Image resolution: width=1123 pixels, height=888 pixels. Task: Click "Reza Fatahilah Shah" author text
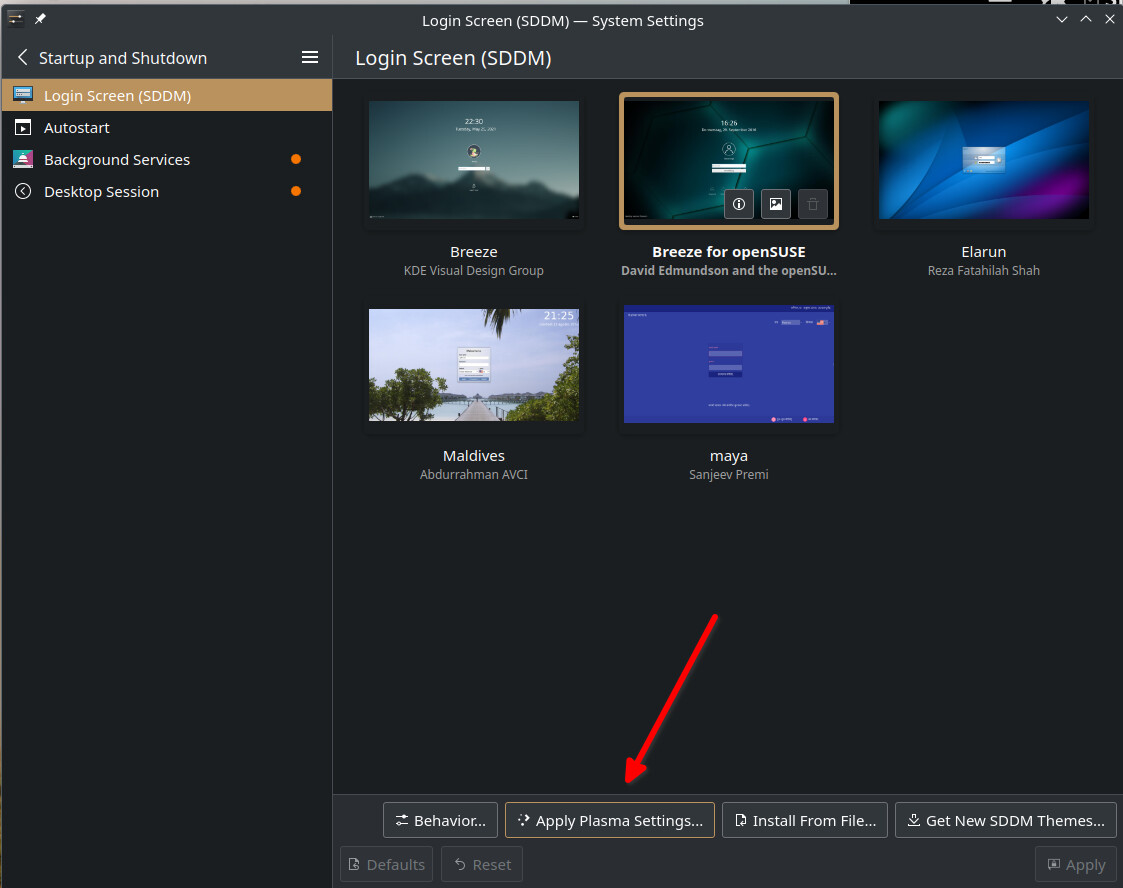click(983, 271)
